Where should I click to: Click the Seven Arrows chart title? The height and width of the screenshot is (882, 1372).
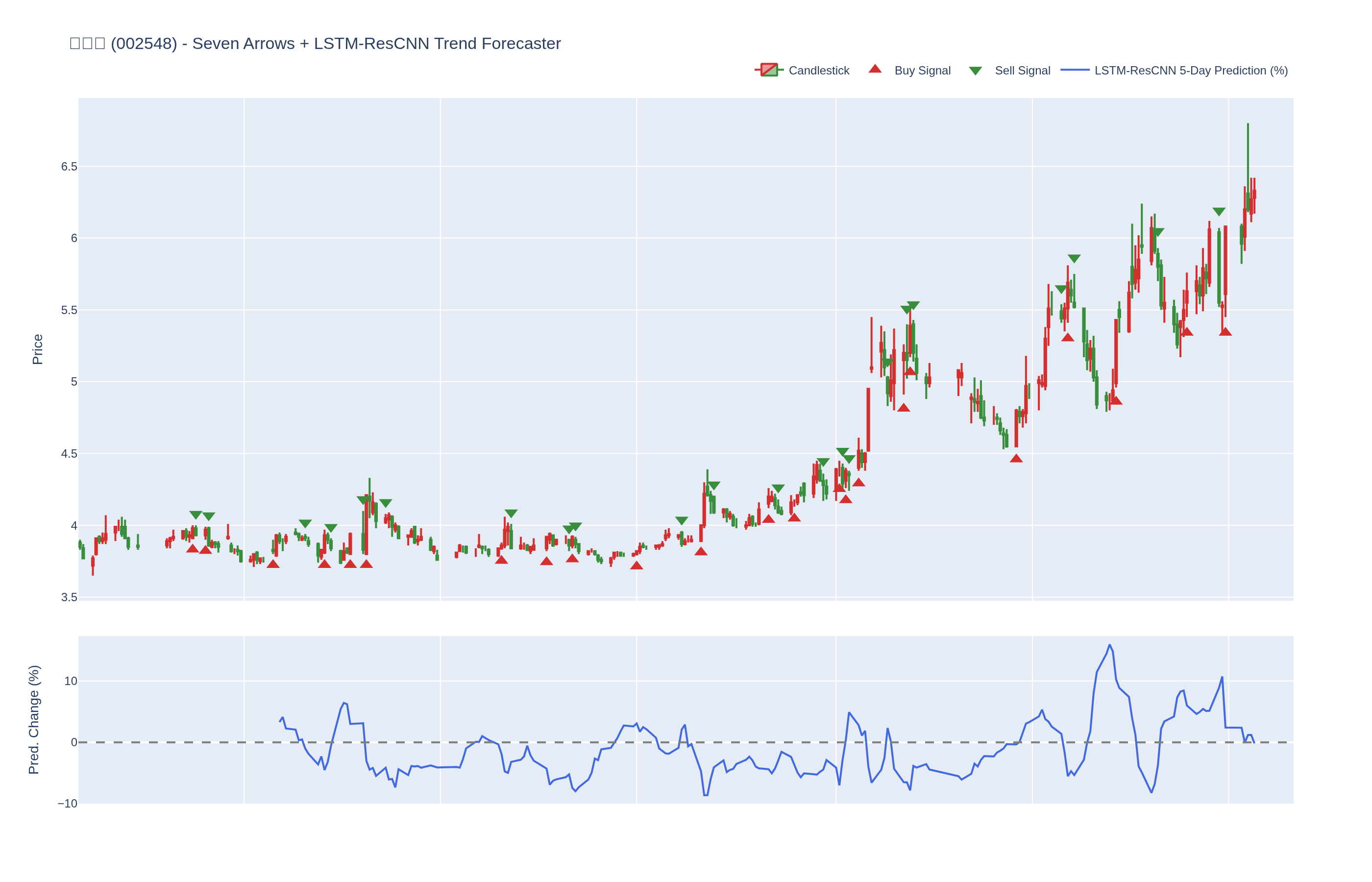315,44
